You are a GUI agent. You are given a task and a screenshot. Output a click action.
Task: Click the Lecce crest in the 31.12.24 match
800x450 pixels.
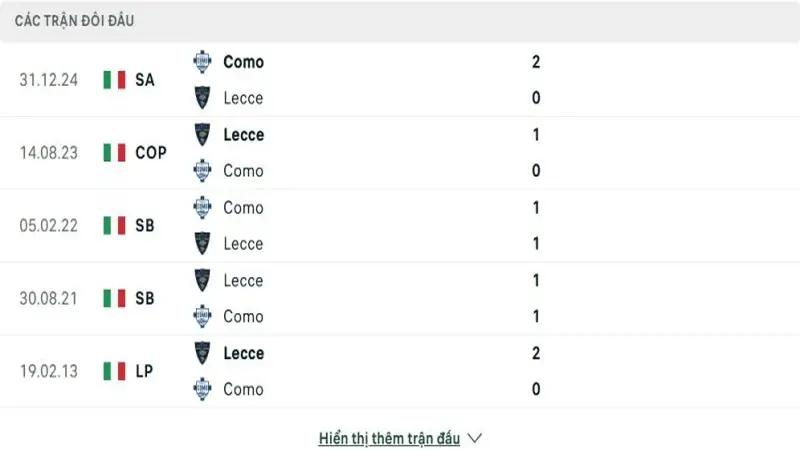(x=203, y=97)
